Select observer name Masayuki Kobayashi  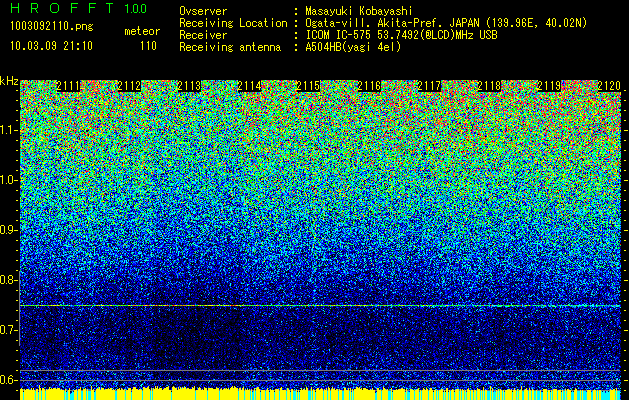[358, 11]
